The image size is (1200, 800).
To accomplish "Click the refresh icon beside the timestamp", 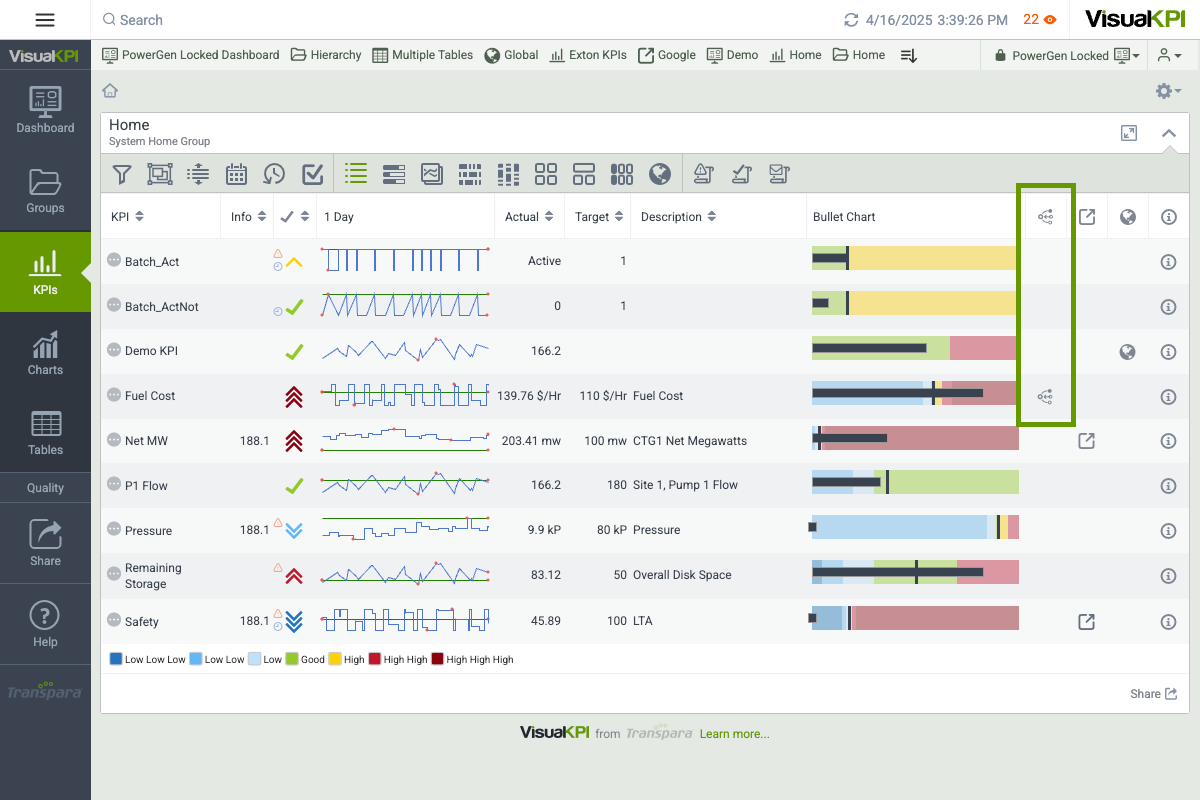I will pos(852,20).
